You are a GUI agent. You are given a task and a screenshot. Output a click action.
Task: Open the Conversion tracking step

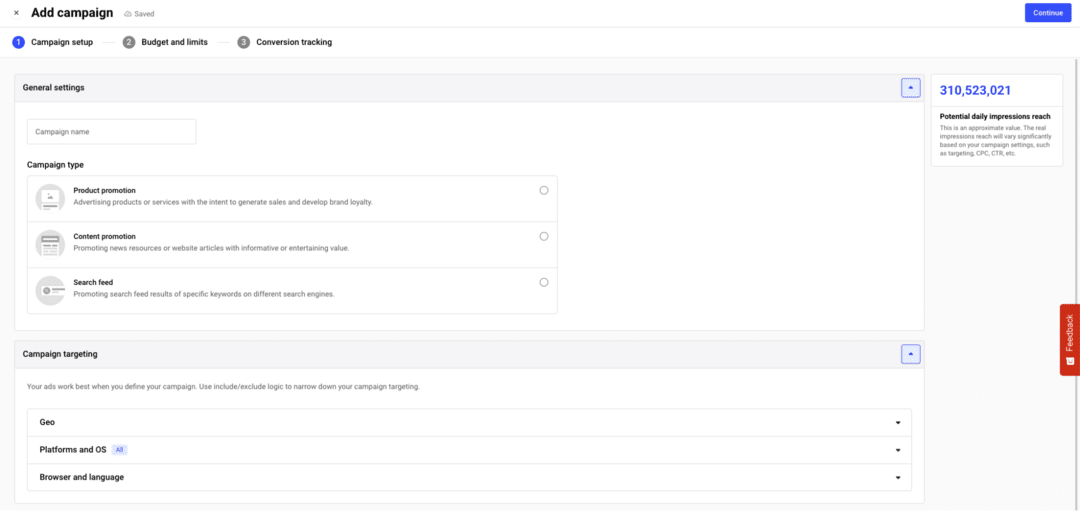[x=293, y=42]
